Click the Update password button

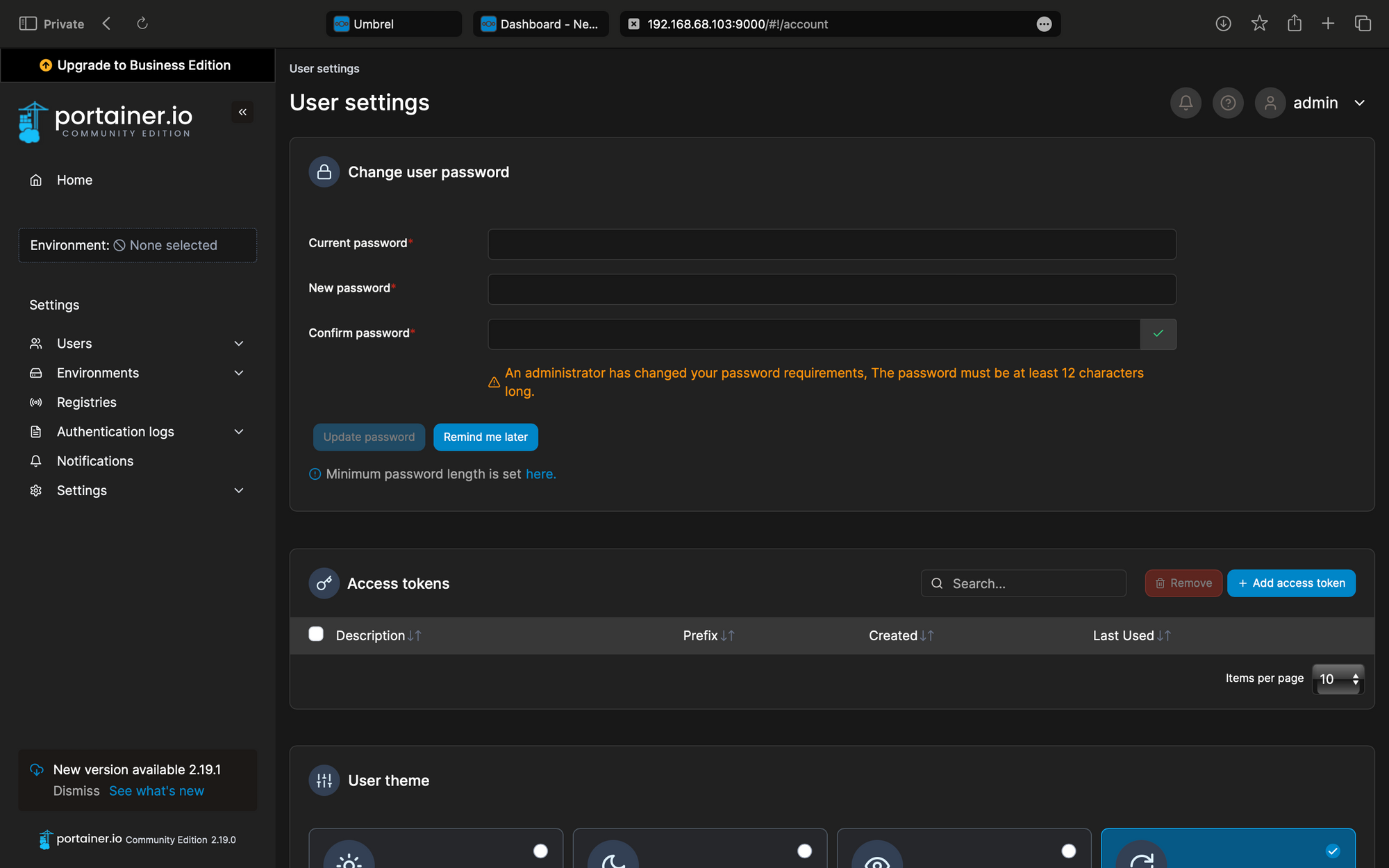[369, 437]
